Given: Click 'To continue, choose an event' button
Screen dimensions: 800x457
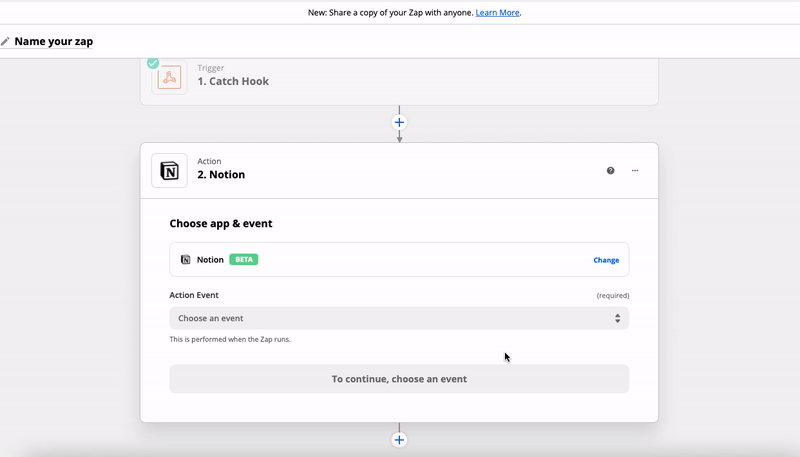Looking at the screenshot, I should 399,379.
